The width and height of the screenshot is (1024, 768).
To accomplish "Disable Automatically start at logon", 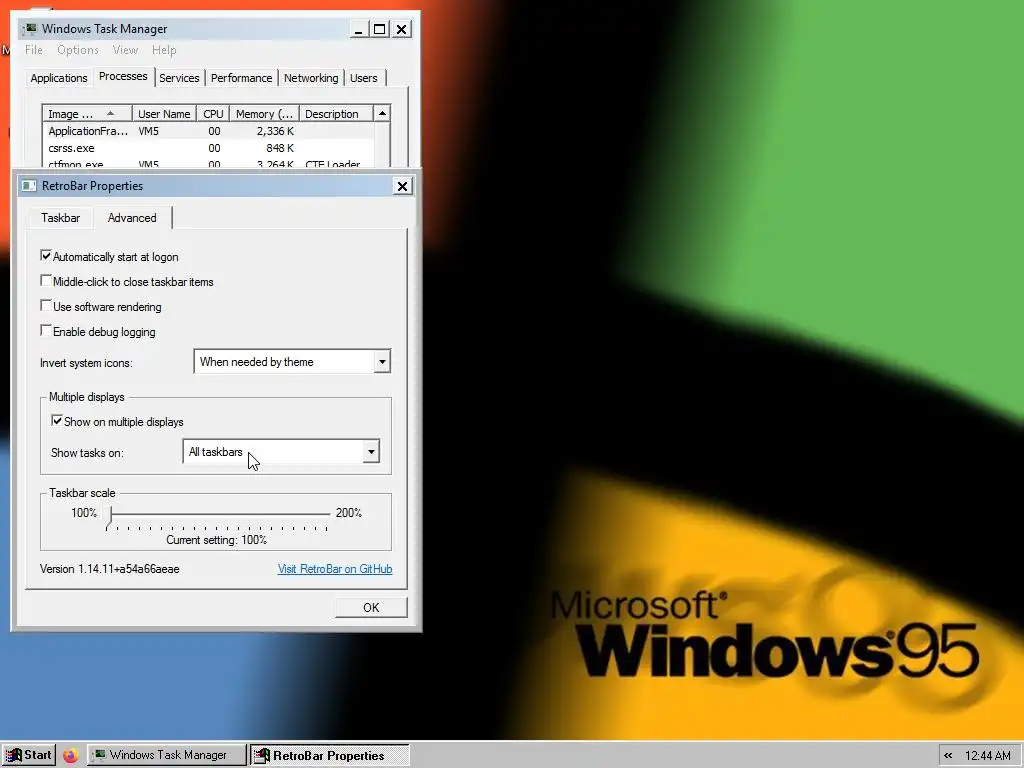I will tap(46, 255).
